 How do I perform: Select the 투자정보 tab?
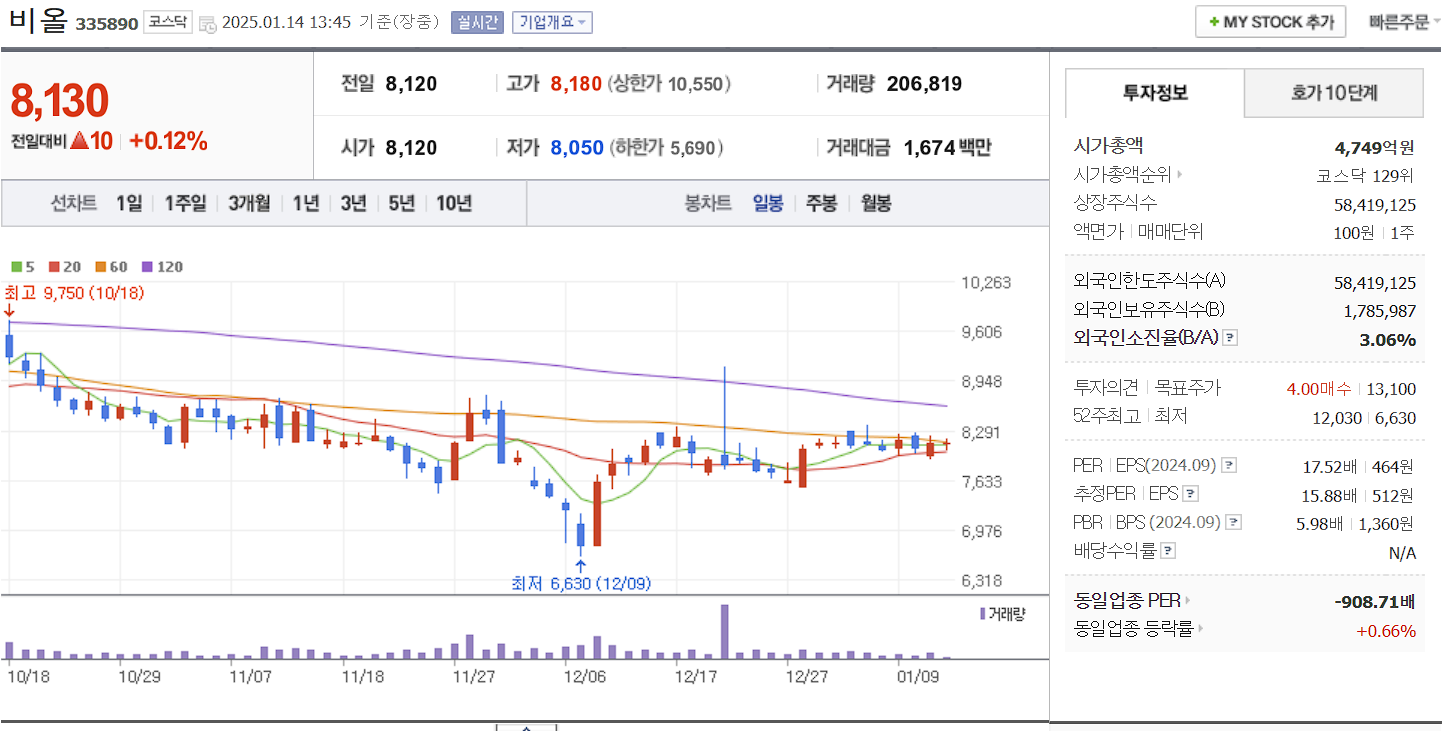point(1155,93)
